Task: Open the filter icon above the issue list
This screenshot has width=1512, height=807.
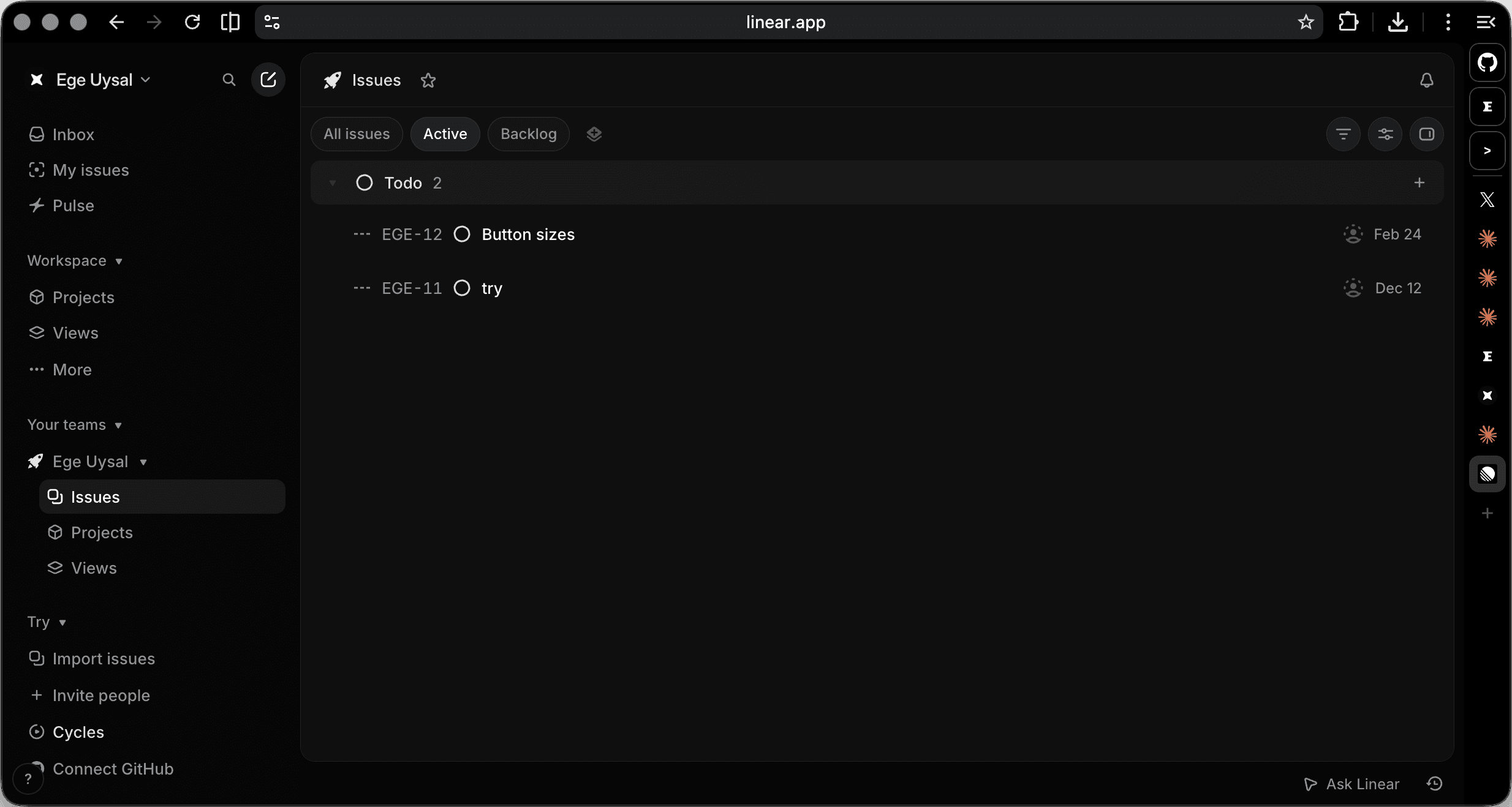Action: click(1343, 133)
